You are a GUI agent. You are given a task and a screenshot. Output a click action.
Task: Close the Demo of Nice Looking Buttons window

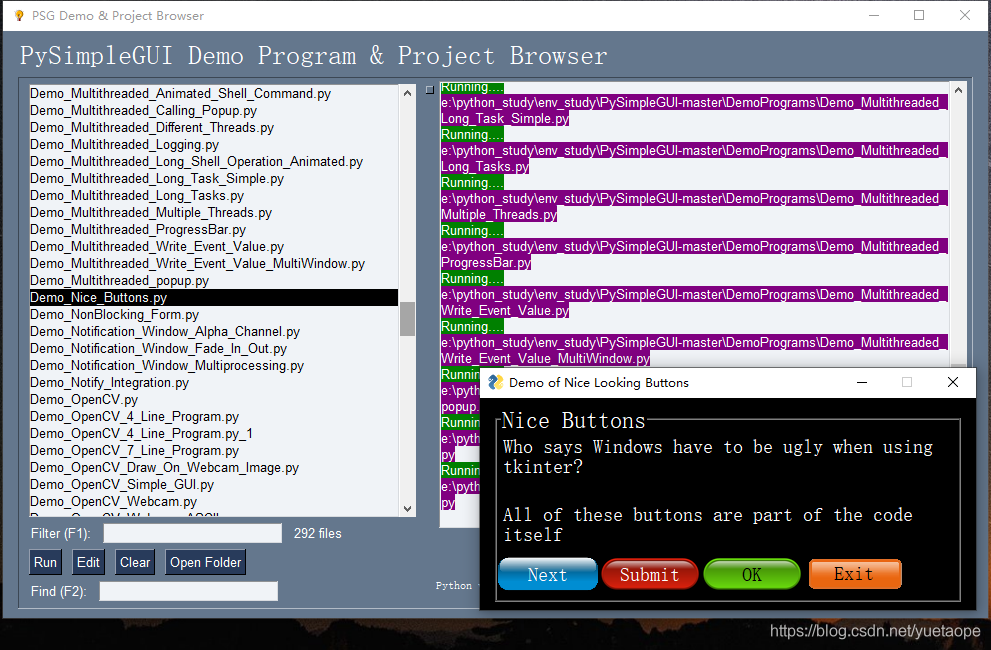pyautogui.click(x=952, y=382)
